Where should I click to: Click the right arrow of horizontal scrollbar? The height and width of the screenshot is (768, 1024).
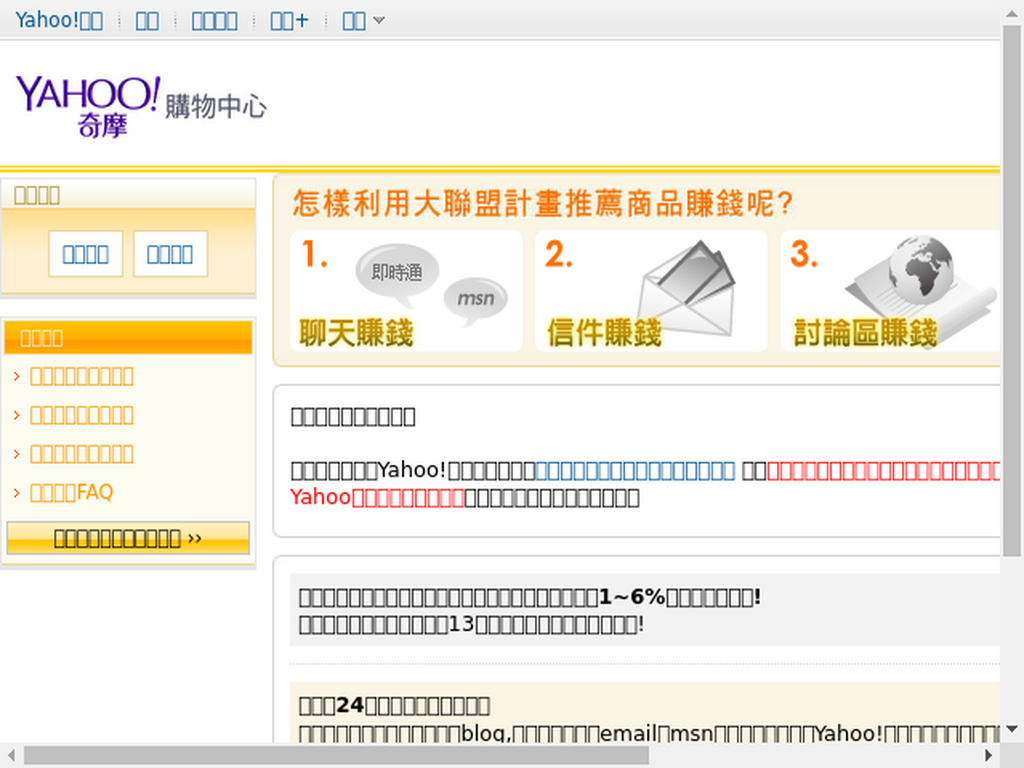pos(989,755)
